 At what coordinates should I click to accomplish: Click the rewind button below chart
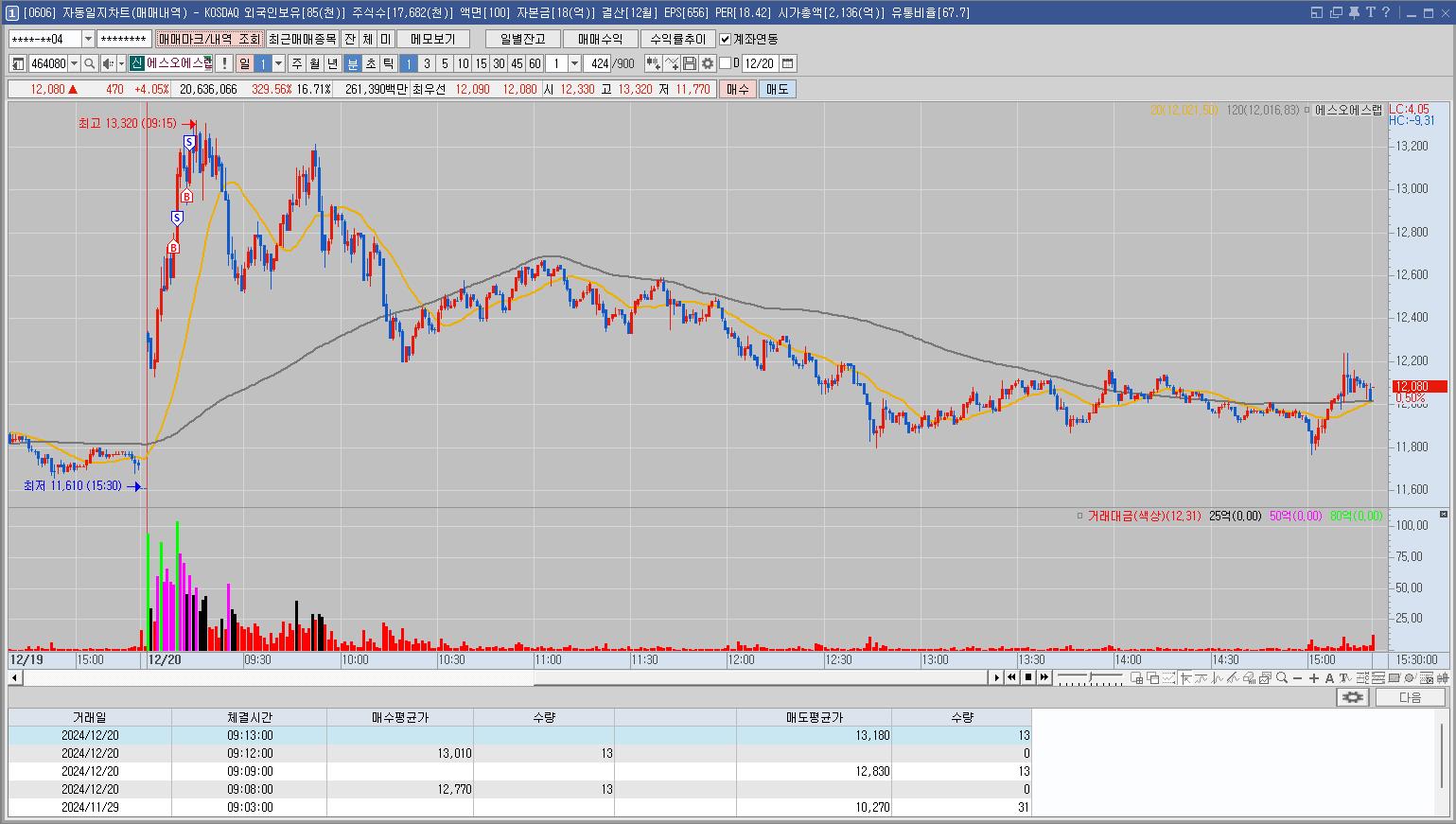1011,677
